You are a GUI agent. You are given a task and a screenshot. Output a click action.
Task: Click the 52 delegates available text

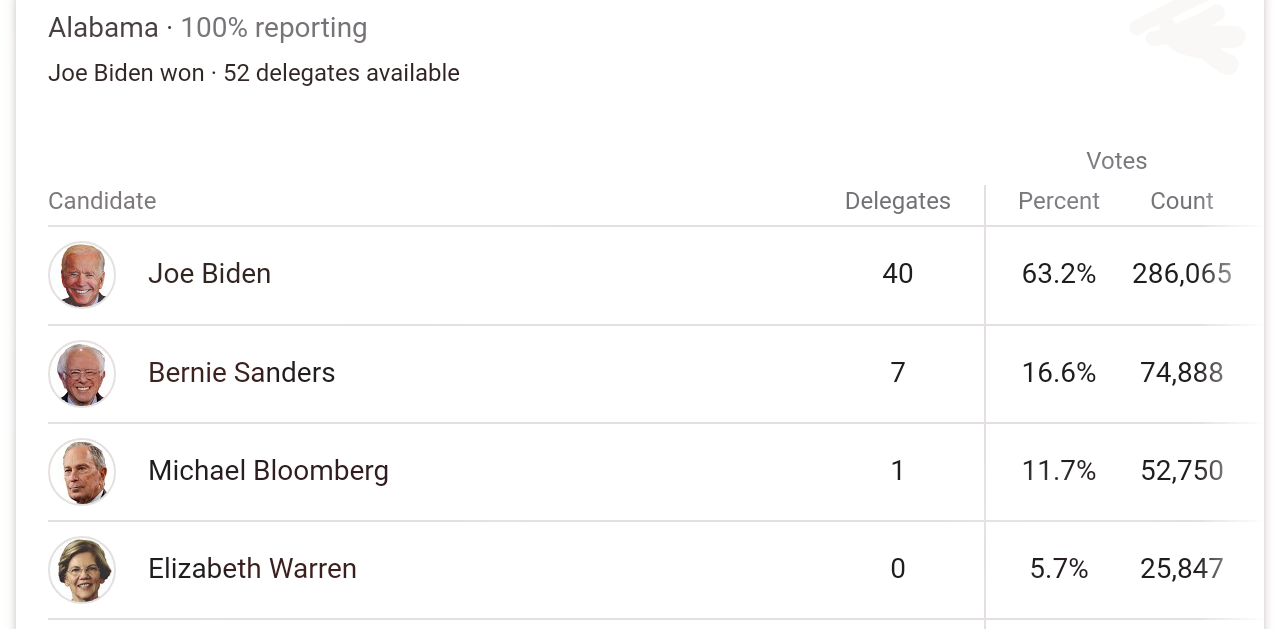341,73
